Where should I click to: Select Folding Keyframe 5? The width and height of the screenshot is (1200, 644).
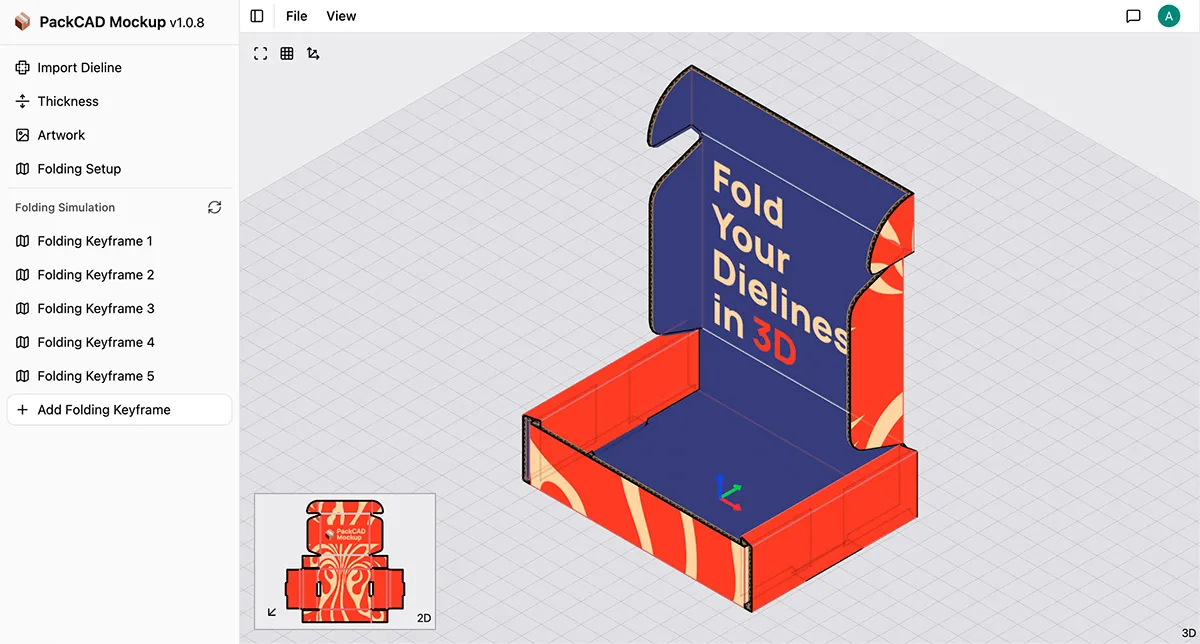point(95,376)
